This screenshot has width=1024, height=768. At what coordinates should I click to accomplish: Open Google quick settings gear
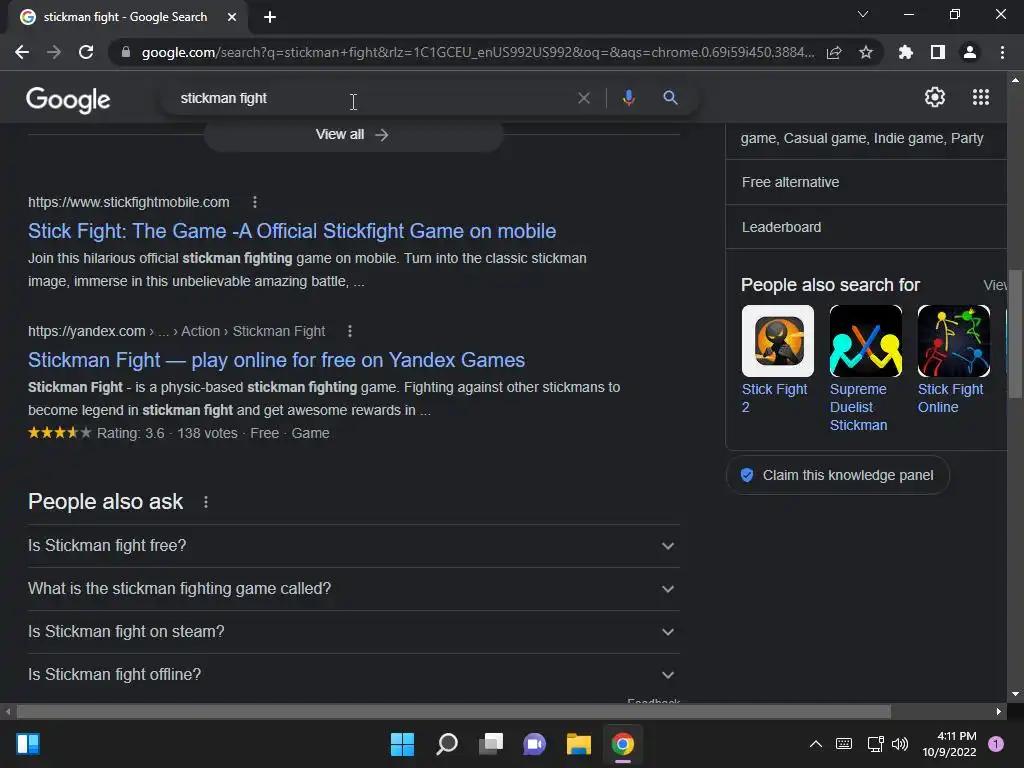[935, 97]
